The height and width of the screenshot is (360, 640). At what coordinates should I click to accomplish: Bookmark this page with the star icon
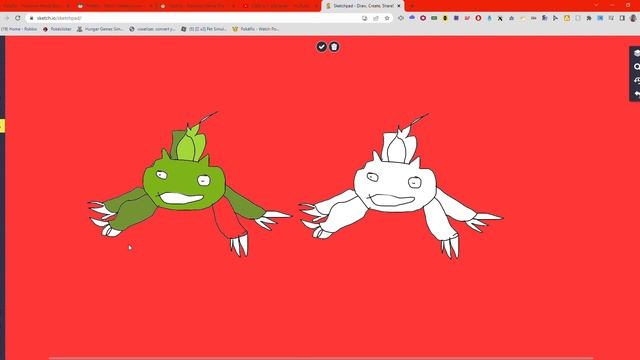pos(387,18)
